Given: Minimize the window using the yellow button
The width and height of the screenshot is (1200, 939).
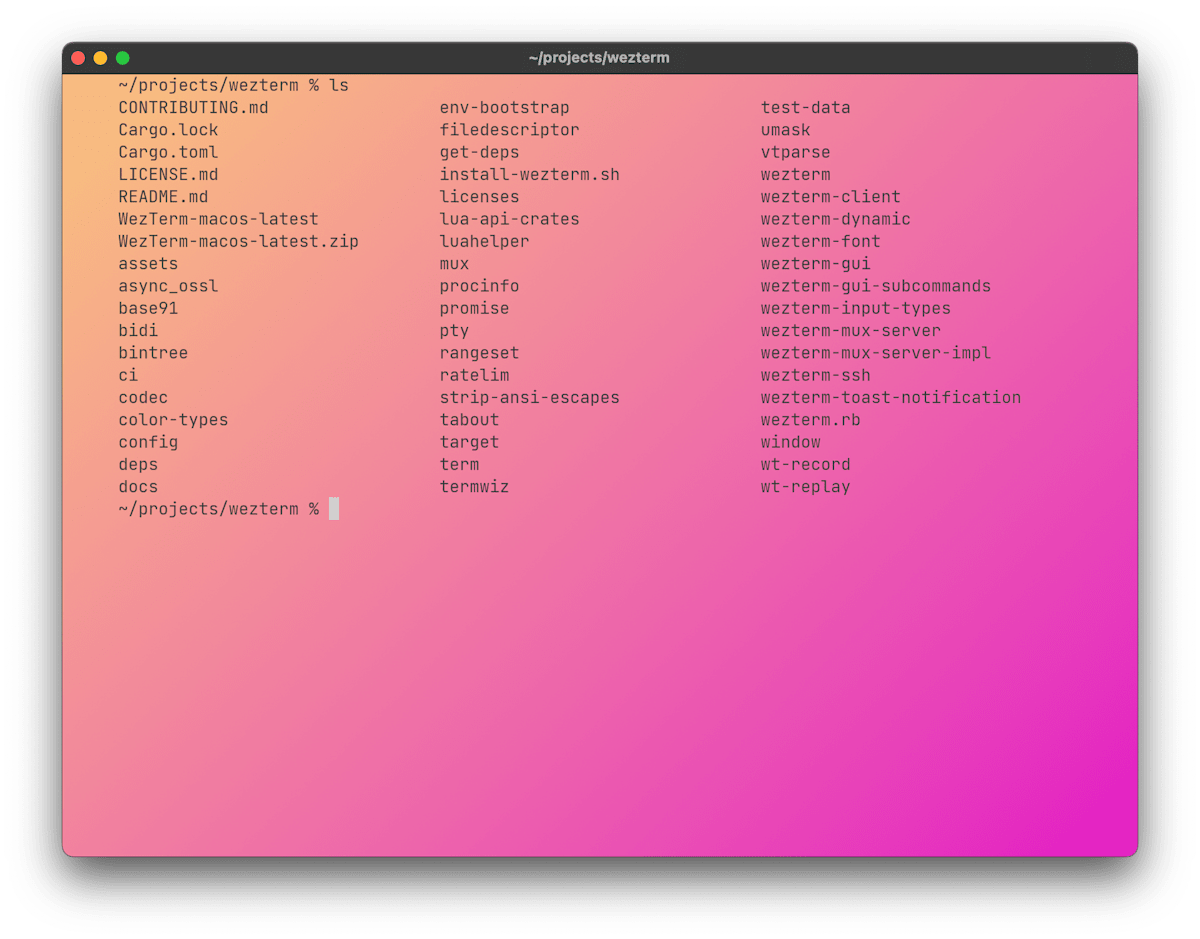Looking at the screenshot, I should [100, 58].
